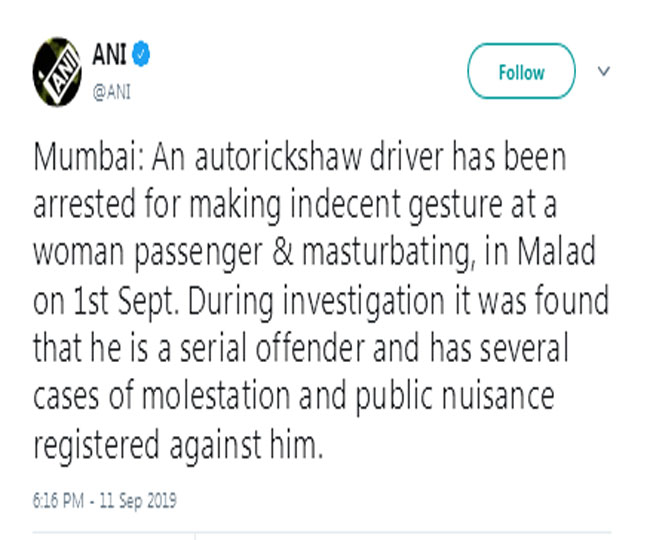Image resolution: width=650 pixels, height=540 pixels.
Task: Click the Follow button
Action: pyautogui.click(x=521, y=71)
